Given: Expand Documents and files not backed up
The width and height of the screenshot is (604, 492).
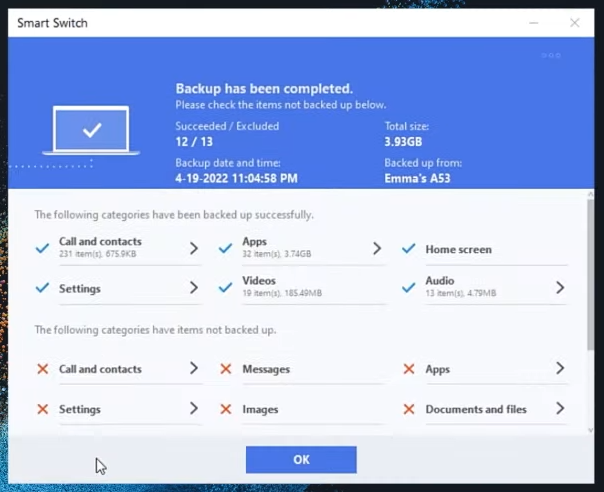Looking at the screenshot, I should point(560,408).
